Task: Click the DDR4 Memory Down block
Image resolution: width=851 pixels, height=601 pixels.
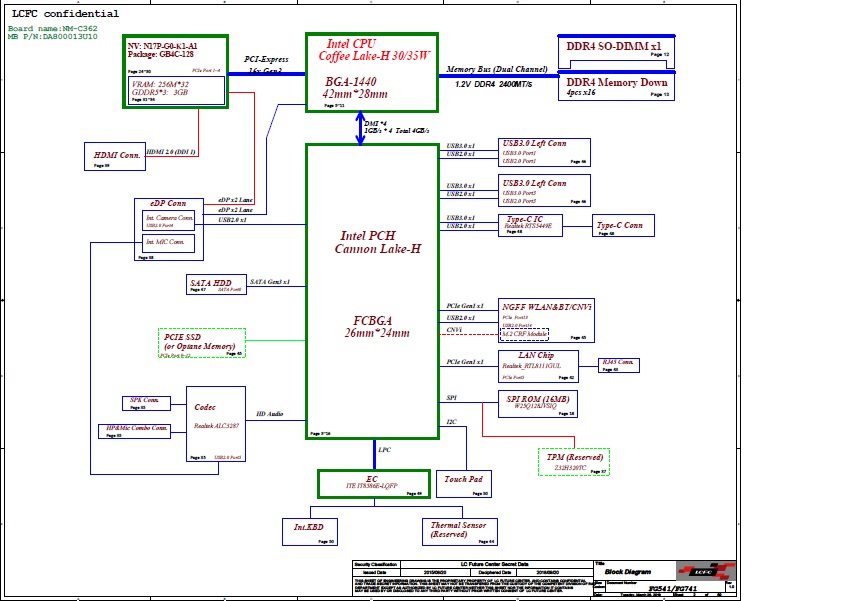Action: (x=617, y=86)
